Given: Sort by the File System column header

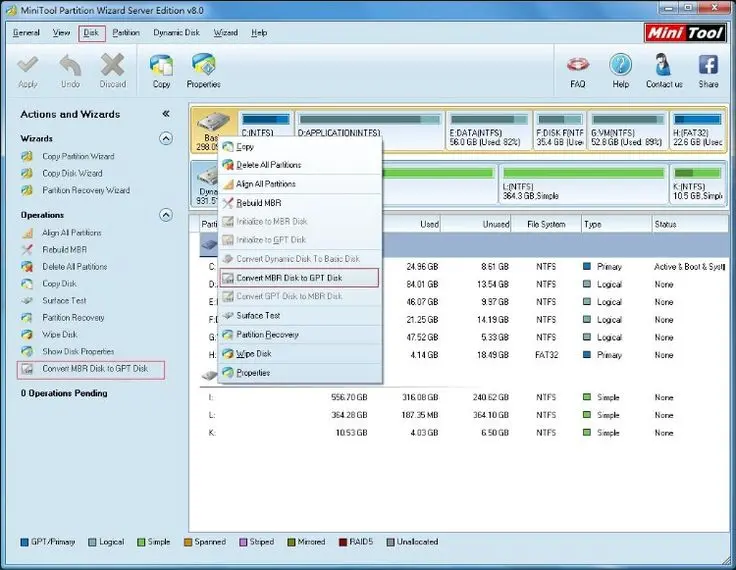Looking at the screenshot, I should [546, 224].
